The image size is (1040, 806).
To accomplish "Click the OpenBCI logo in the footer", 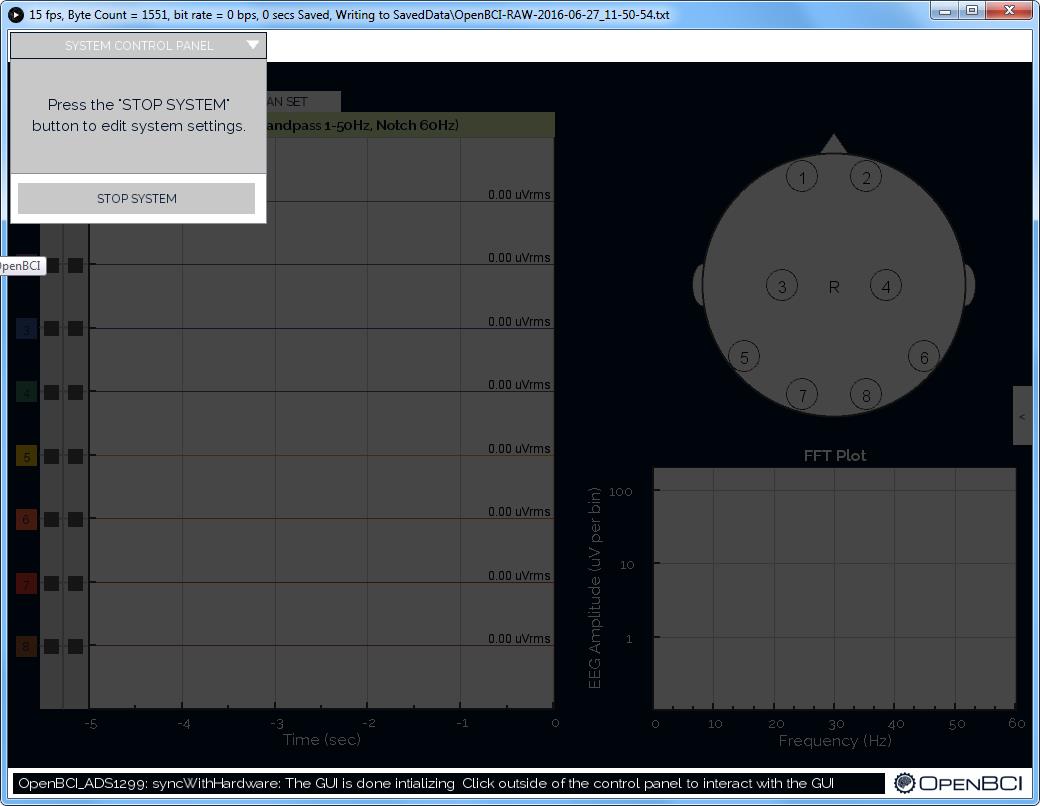I will point(958,783).
